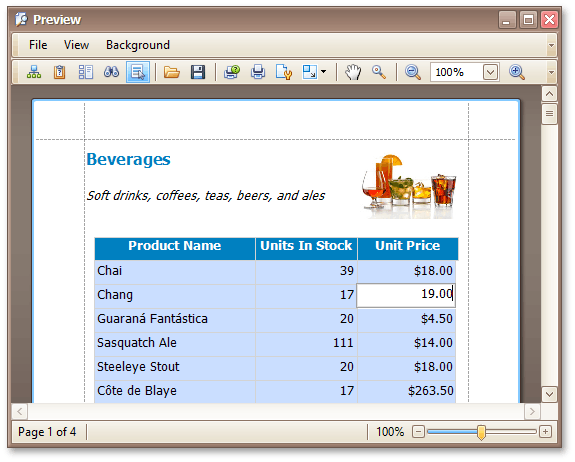Click the Steeleye Stout cell
Image resolution: width=575 pixels, height=462 pixels.
[175, 367]
